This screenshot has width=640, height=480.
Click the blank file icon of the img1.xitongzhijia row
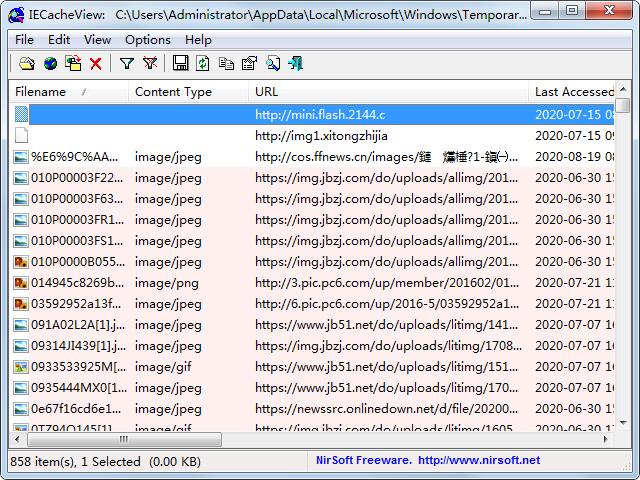coord(21,136)
